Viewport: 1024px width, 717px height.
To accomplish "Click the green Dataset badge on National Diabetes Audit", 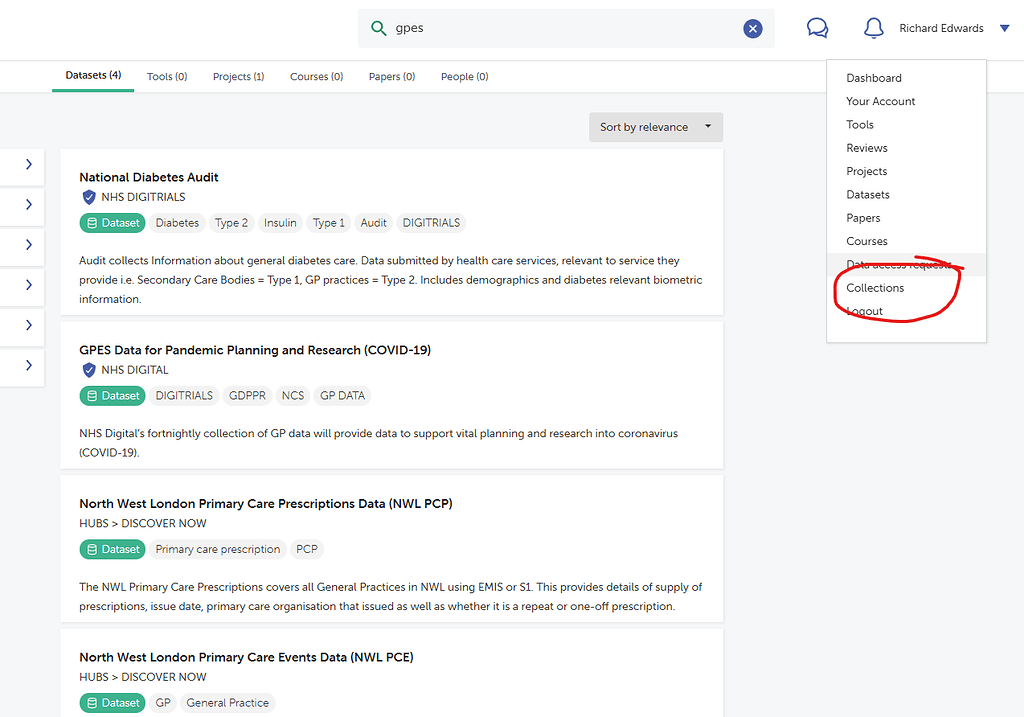I will coord(112,222).
